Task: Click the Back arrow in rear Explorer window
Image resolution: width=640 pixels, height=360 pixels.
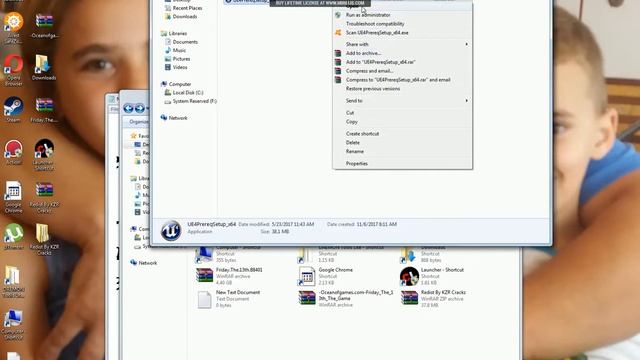Action: click(128, 108)
